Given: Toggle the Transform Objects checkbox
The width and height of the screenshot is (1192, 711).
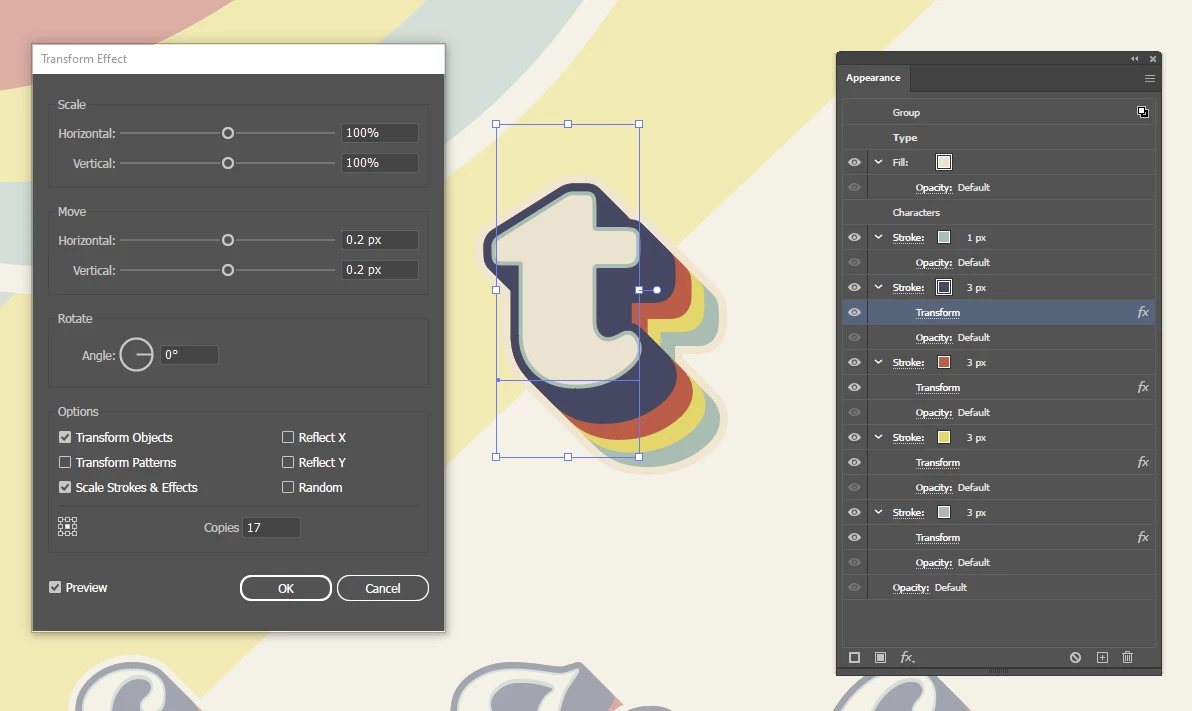Looking at the screenshot, I should pyautogui.click(x=65, y=437).
